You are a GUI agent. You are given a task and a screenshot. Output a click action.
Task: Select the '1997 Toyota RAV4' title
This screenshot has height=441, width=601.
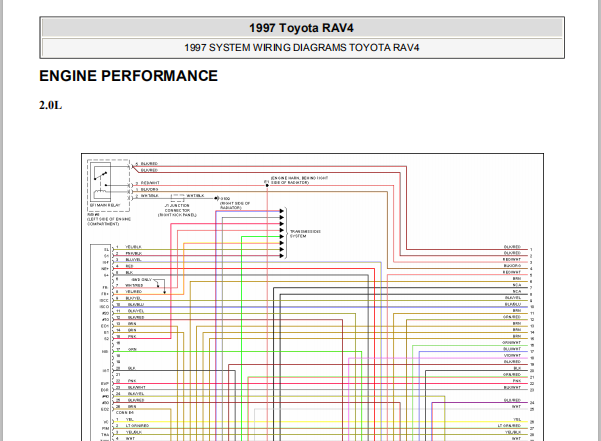301,28
